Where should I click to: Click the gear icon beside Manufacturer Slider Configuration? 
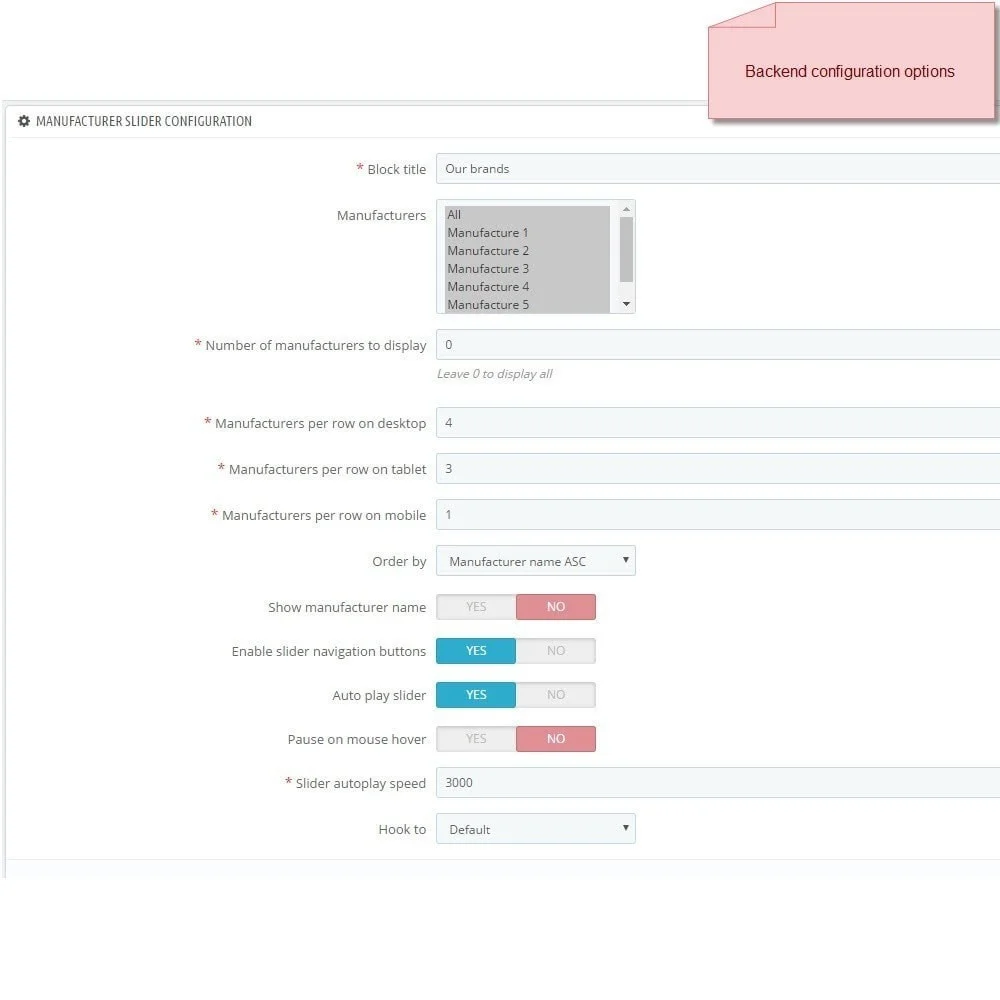click(x=24, y=121)
